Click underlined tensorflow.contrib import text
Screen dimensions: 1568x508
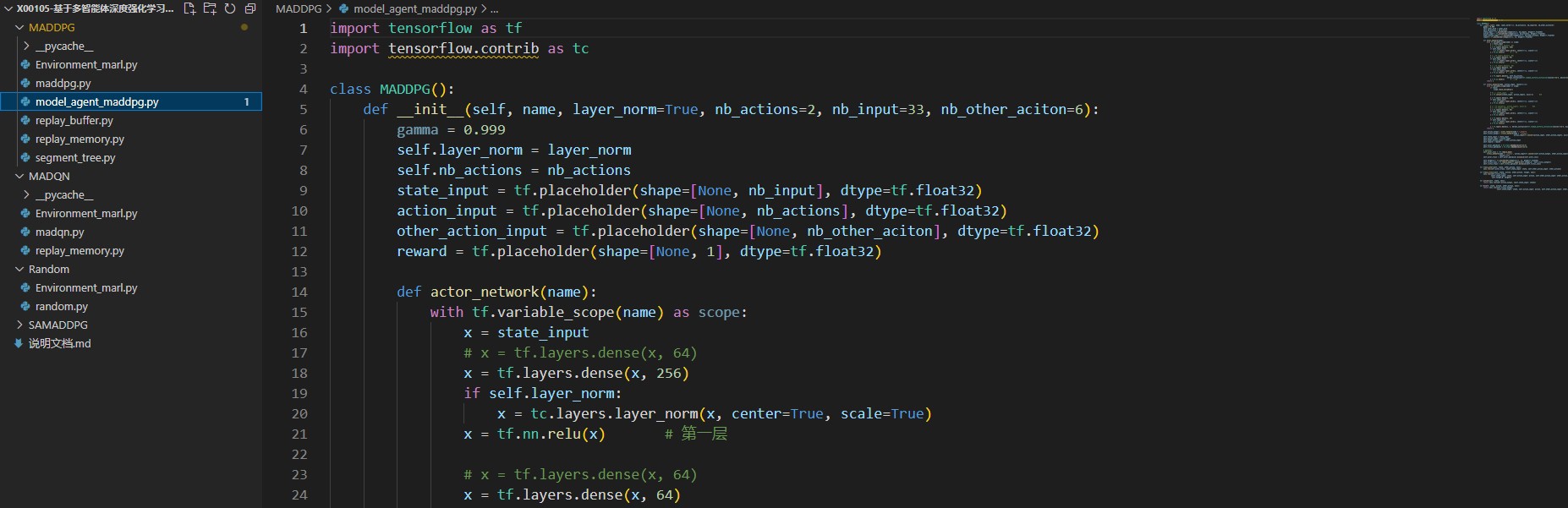[463, 49]
